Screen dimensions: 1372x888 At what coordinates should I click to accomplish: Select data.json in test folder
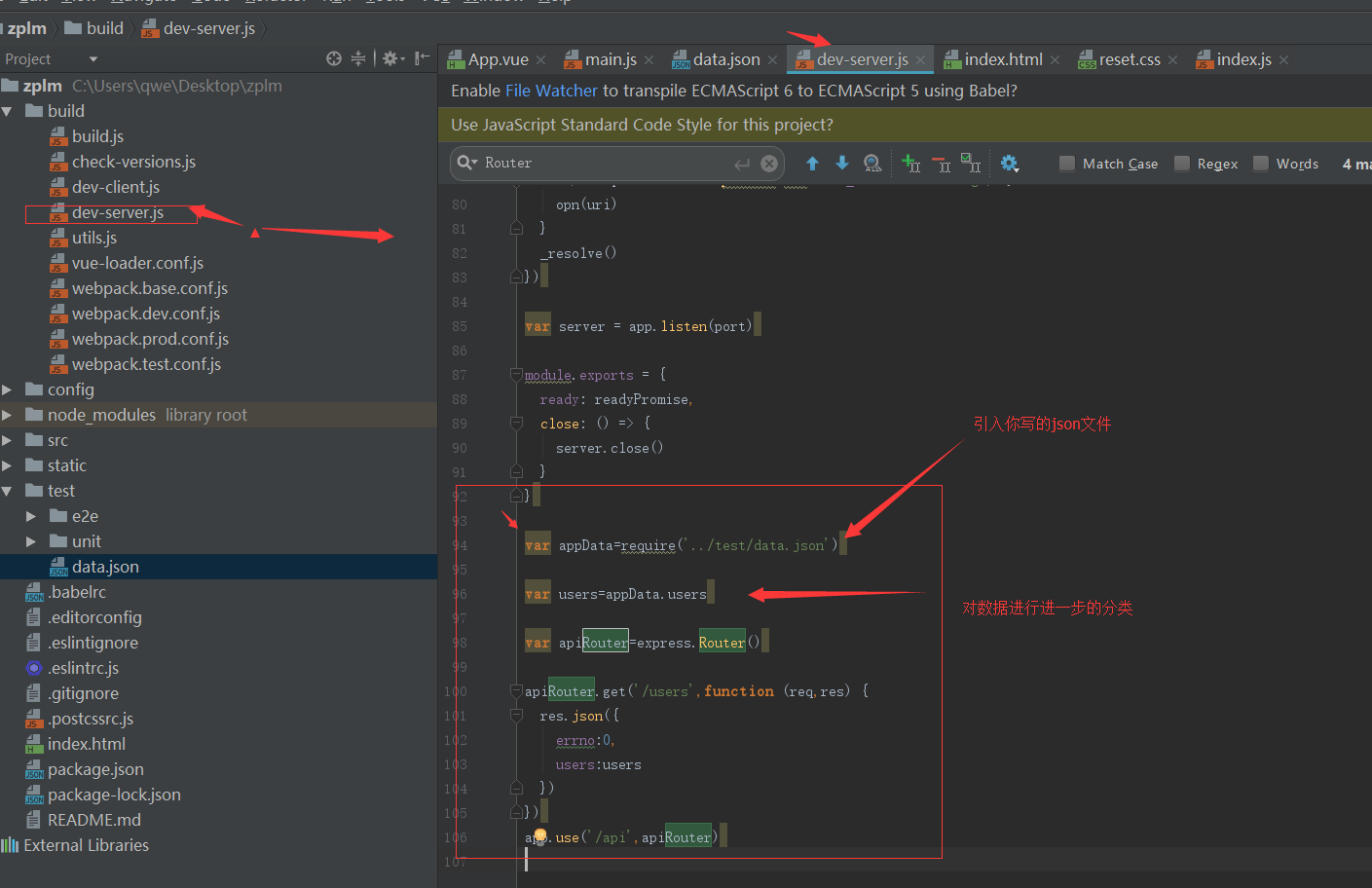[105, 567]
